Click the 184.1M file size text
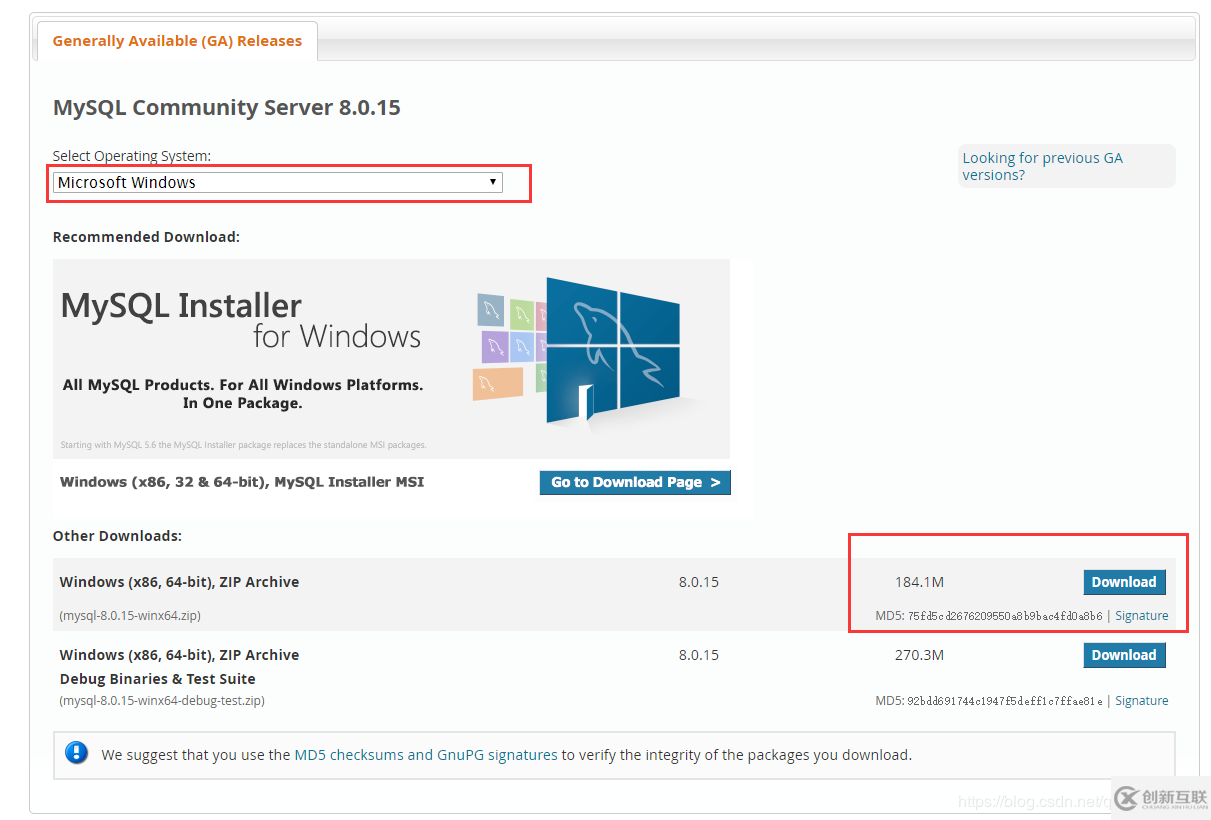The width and height of the screenshot is (1211, 820). (x=919, y=582)
